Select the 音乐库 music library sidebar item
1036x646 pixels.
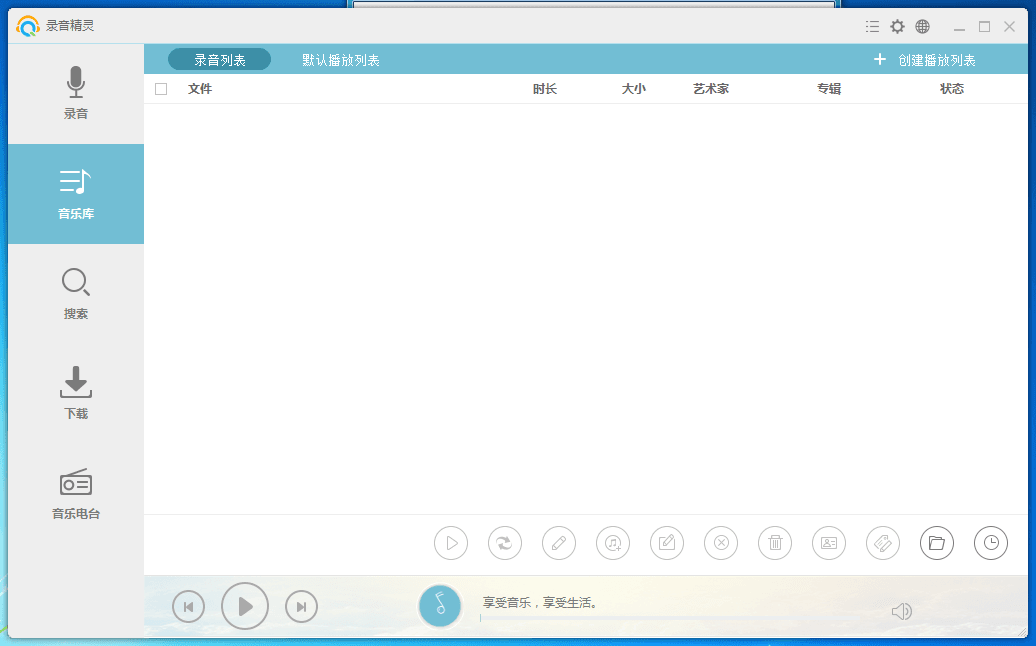(x=76, y=194)
